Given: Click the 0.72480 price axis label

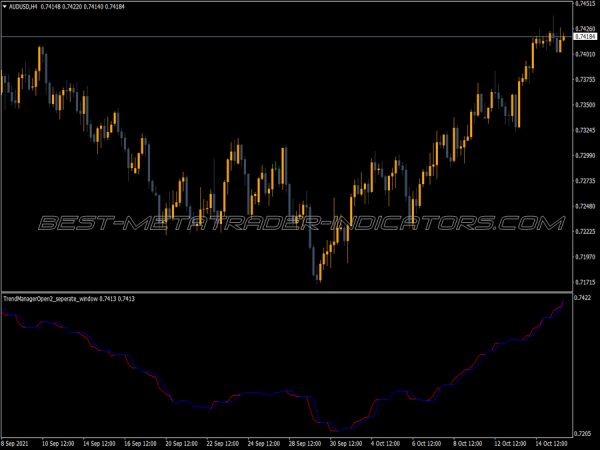Looking at the screenshot, I should coord(585,206).
